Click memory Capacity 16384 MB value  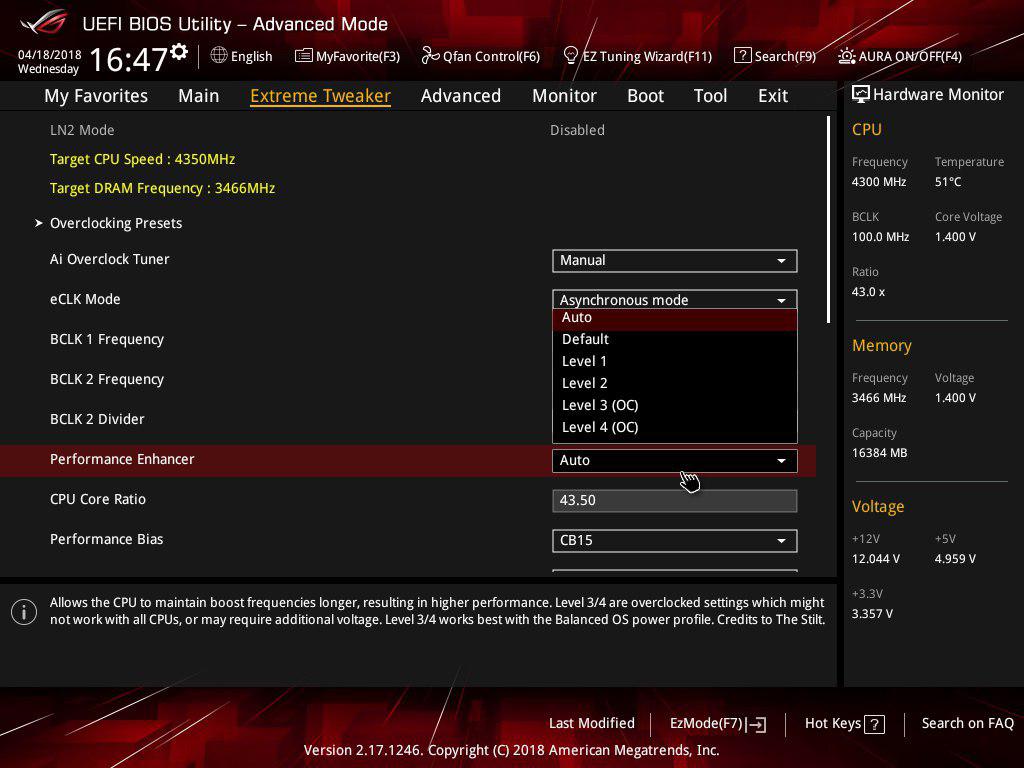tap(879, 453)
